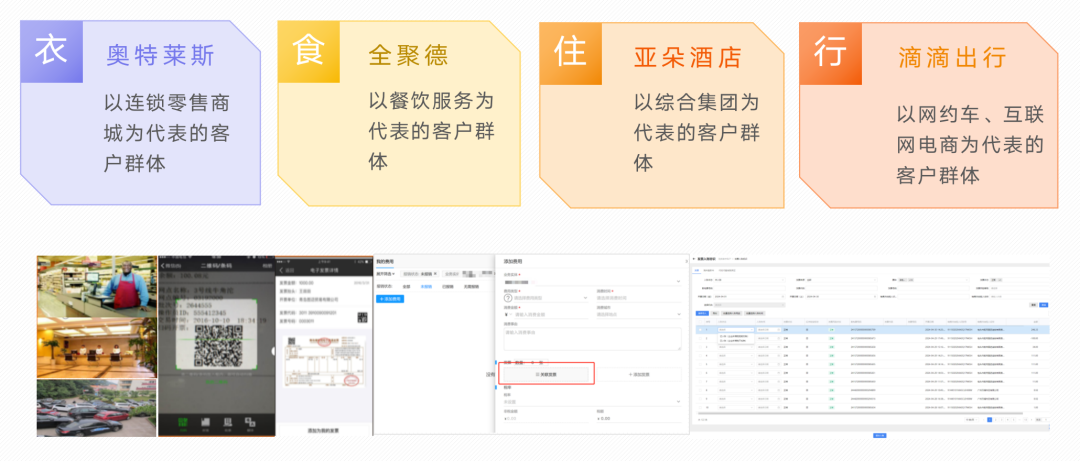Screen dimensions: 1080x461
Task: Click the blue search button above the table
Action: (1043, 305)
